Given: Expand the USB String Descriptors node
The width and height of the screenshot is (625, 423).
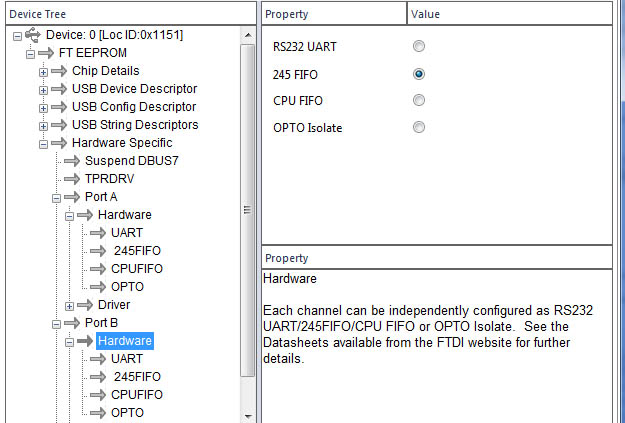Looking at the screenshot, I should click(x=43, y=126).
